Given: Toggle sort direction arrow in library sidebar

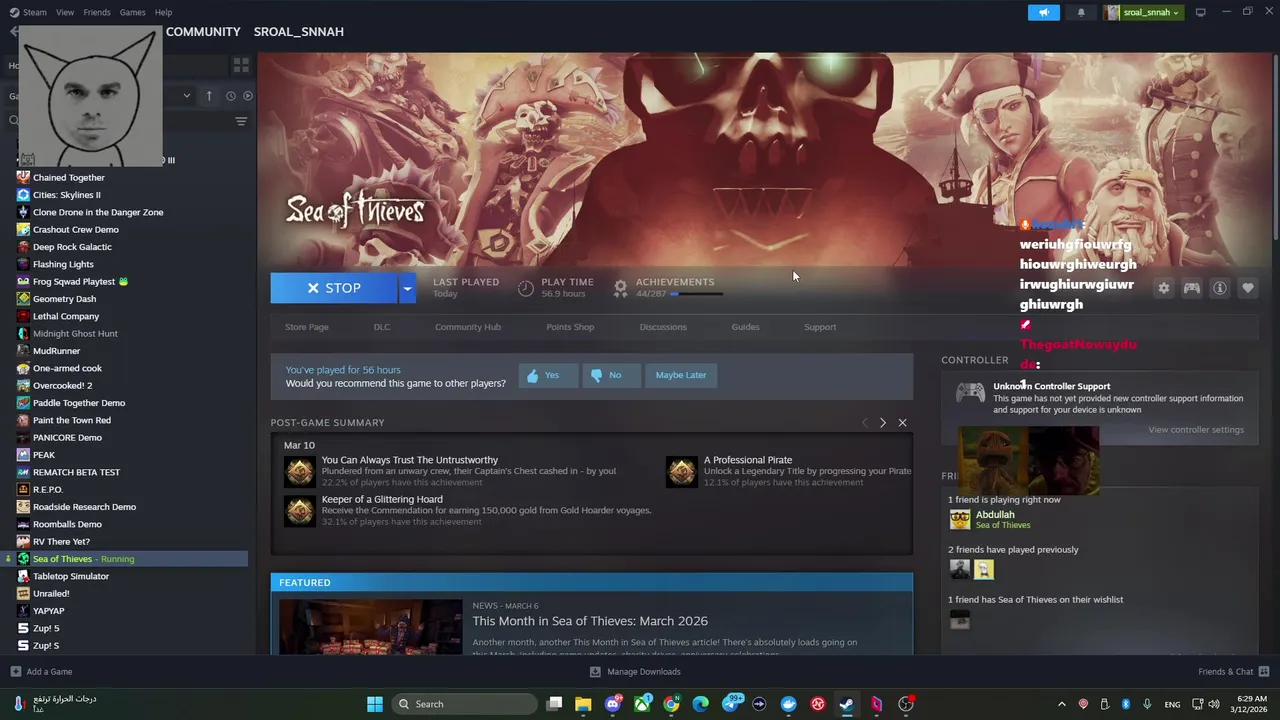Looking at the screenshot, I should tap(209, 96).
